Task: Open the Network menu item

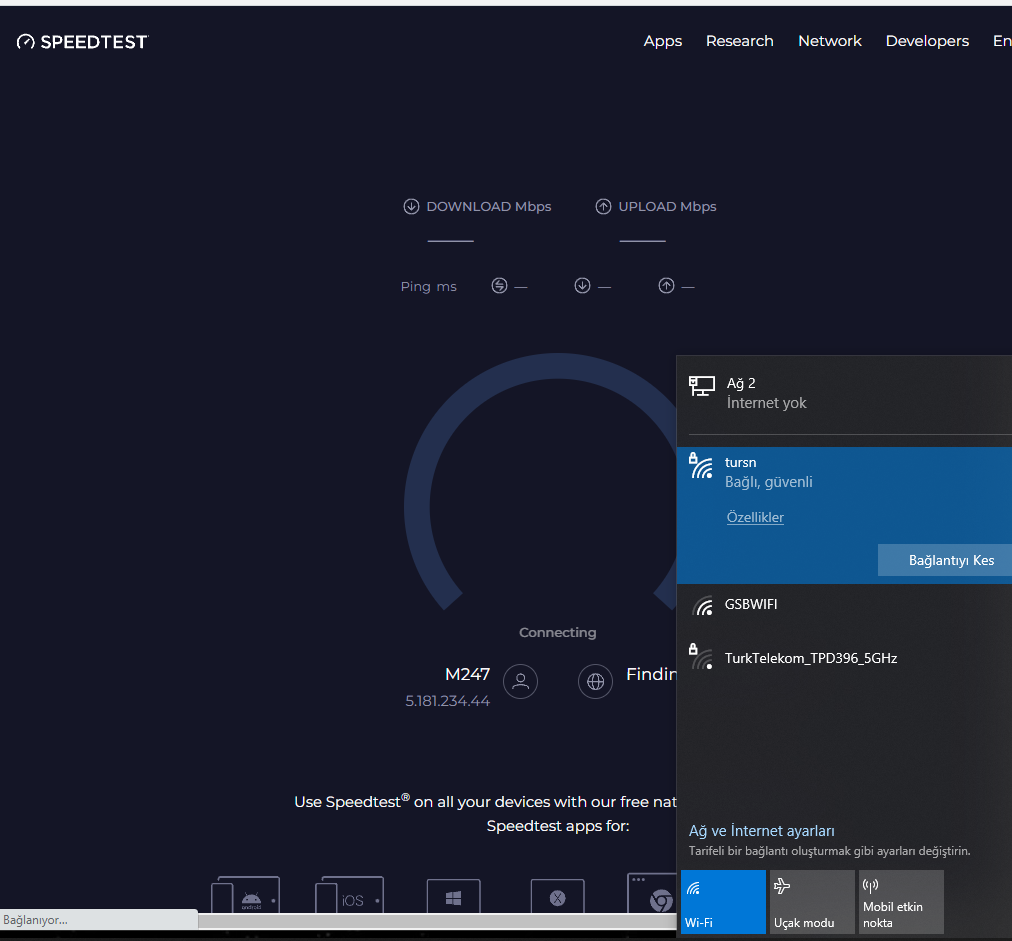Action: [829, 41]
